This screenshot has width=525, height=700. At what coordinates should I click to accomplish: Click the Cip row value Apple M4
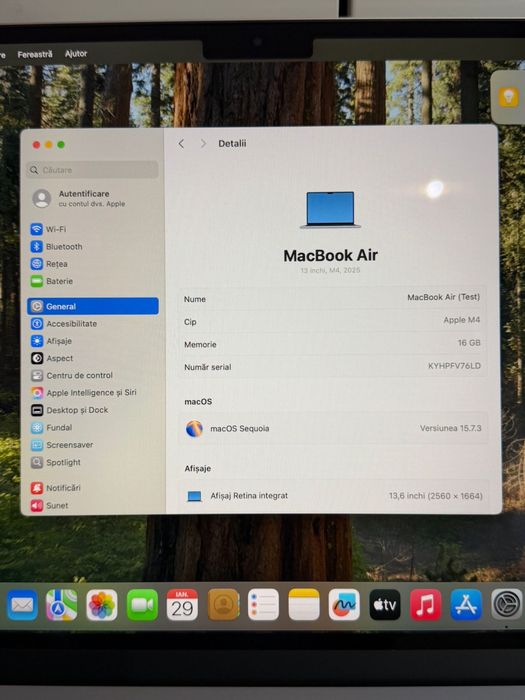(462, 320)
